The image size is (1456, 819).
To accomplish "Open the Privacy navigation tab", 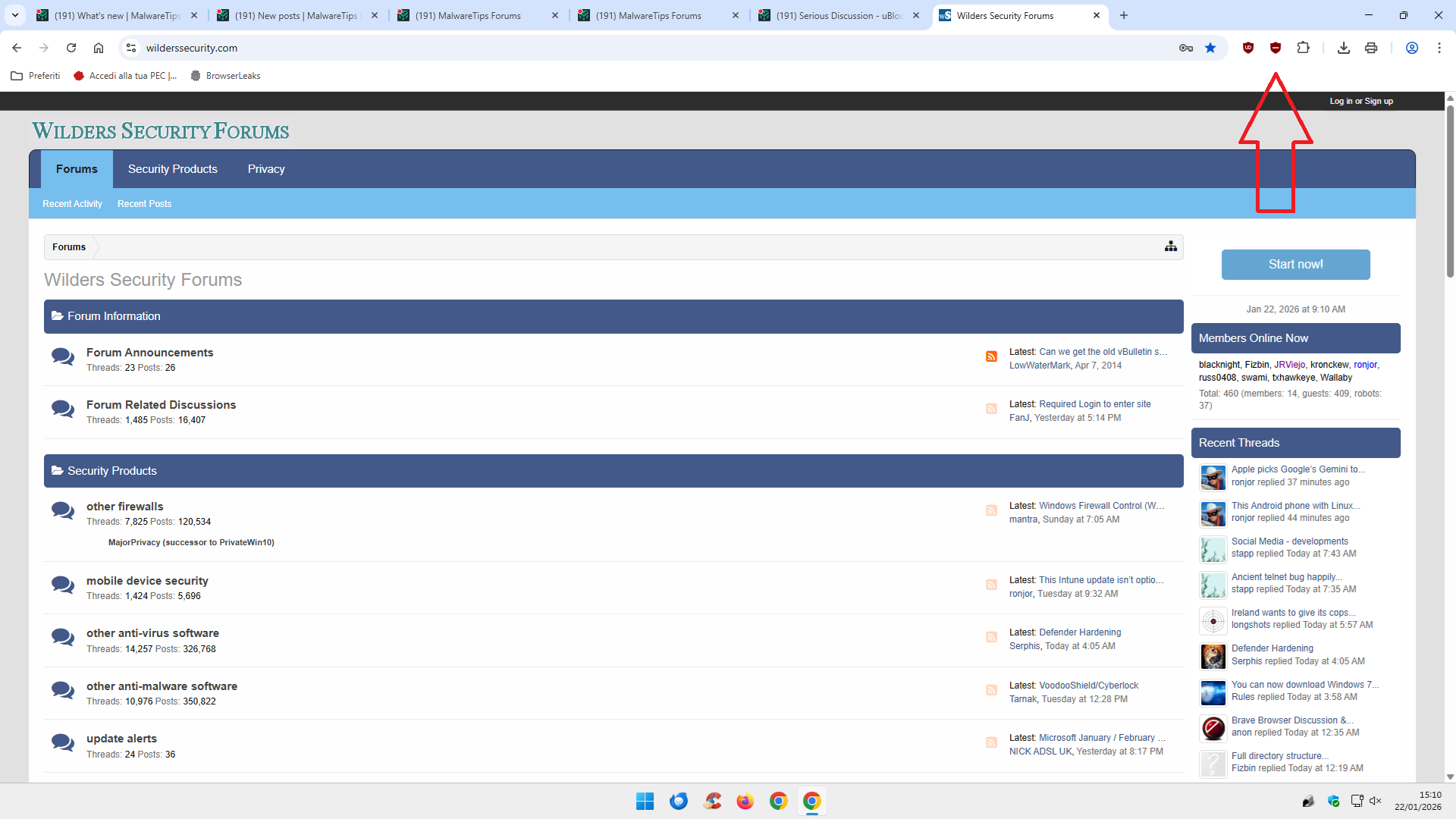I will 265,169.
